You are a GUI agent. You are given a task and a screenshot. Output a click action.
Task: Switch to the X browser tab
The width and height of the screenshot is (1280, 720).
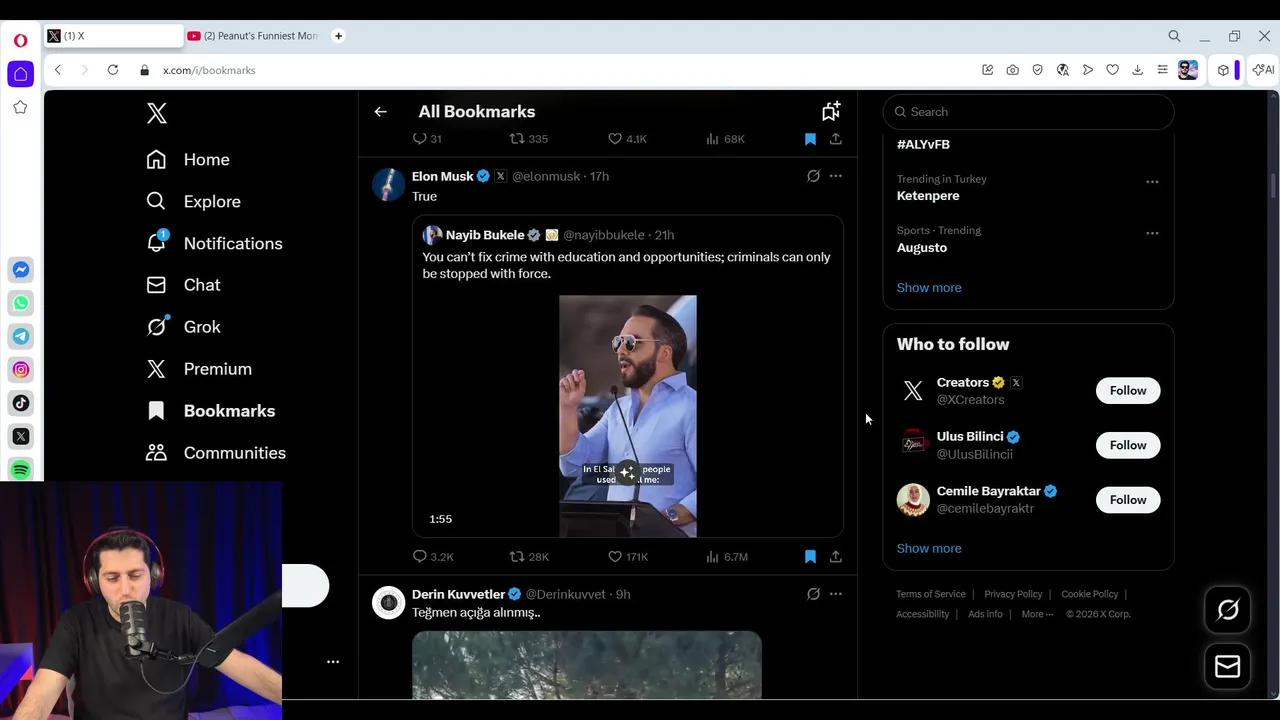(113, 36)
